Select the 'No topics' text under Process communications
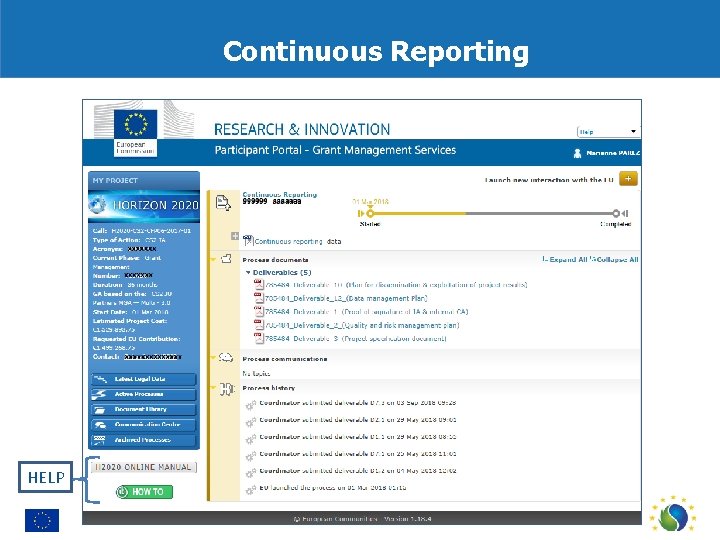This screenshot has height=540, width=720. [x=256, y=373]
